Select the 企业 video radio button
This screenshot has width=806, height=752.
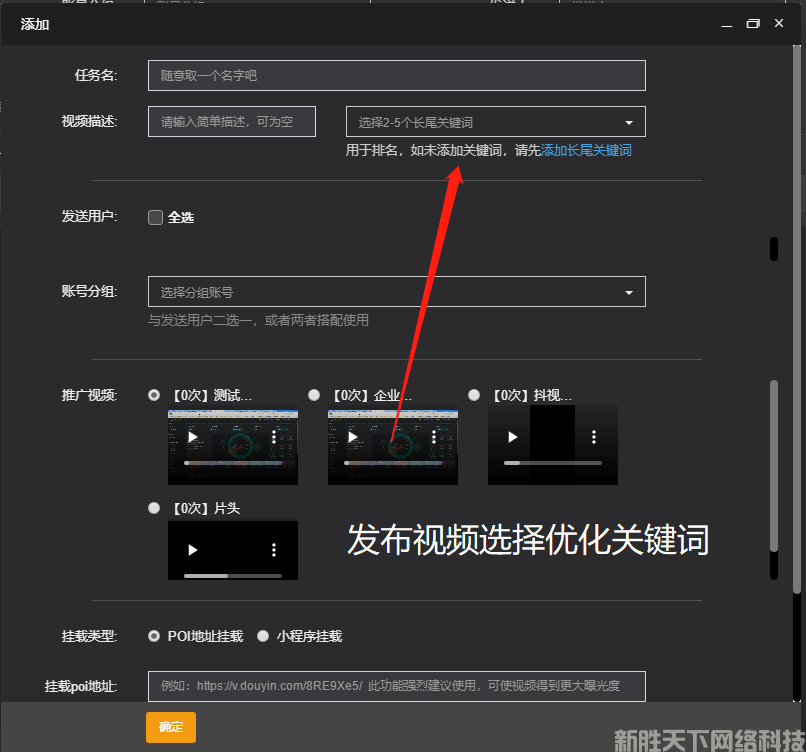point(314,395)
